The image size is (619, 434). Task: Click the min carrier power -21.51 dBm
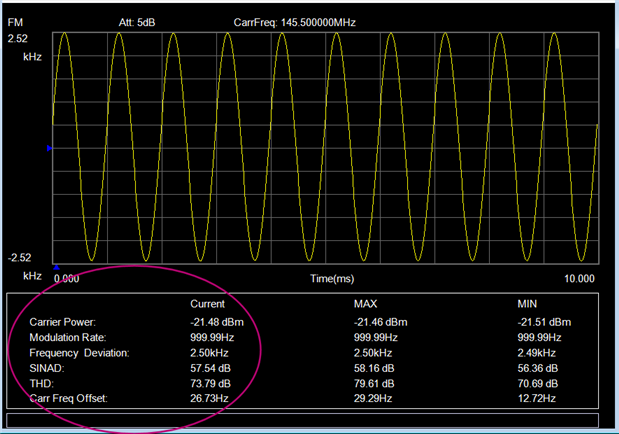544,322
